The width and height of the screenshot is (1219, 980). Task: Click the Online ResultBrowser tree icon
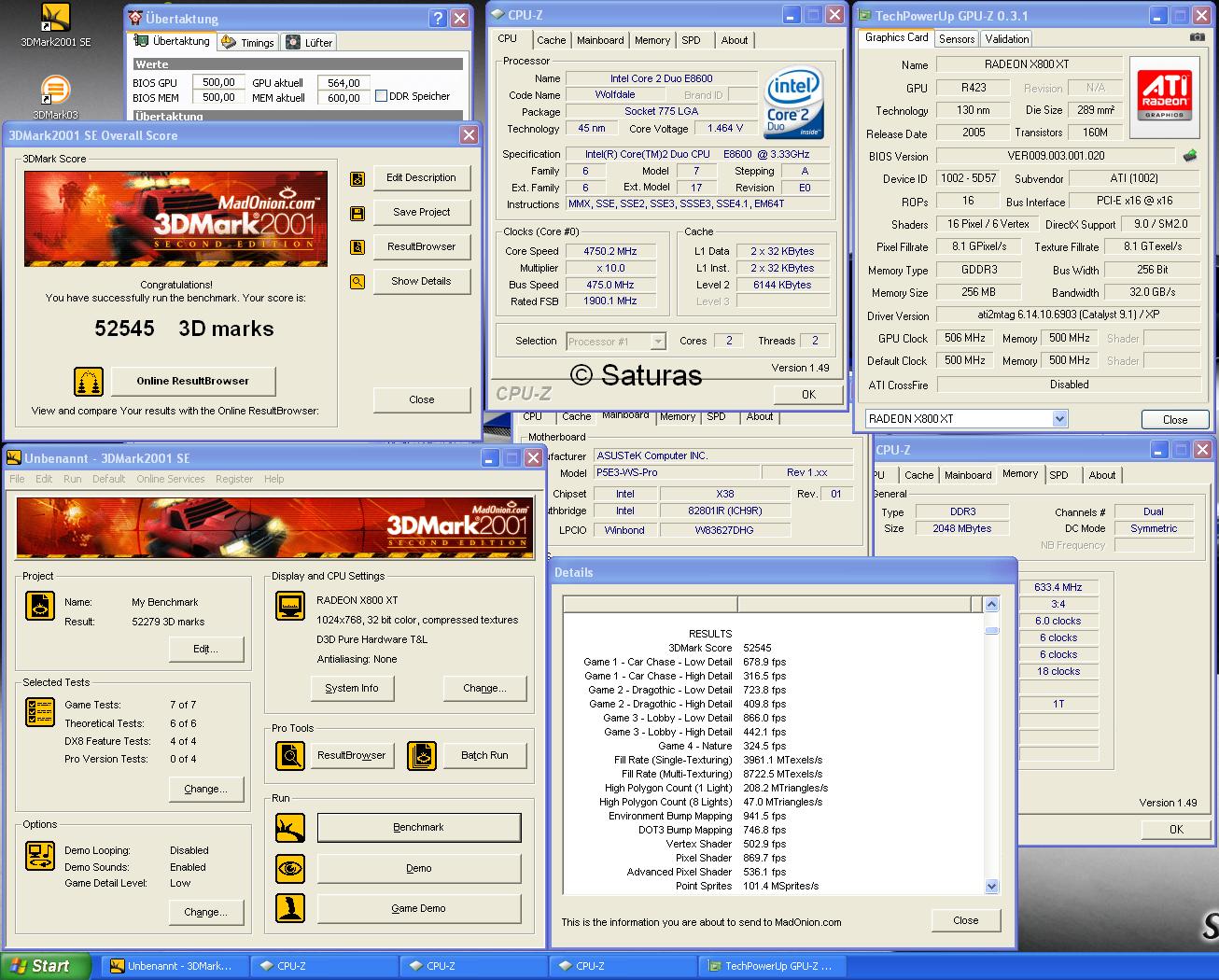[89, 382]
